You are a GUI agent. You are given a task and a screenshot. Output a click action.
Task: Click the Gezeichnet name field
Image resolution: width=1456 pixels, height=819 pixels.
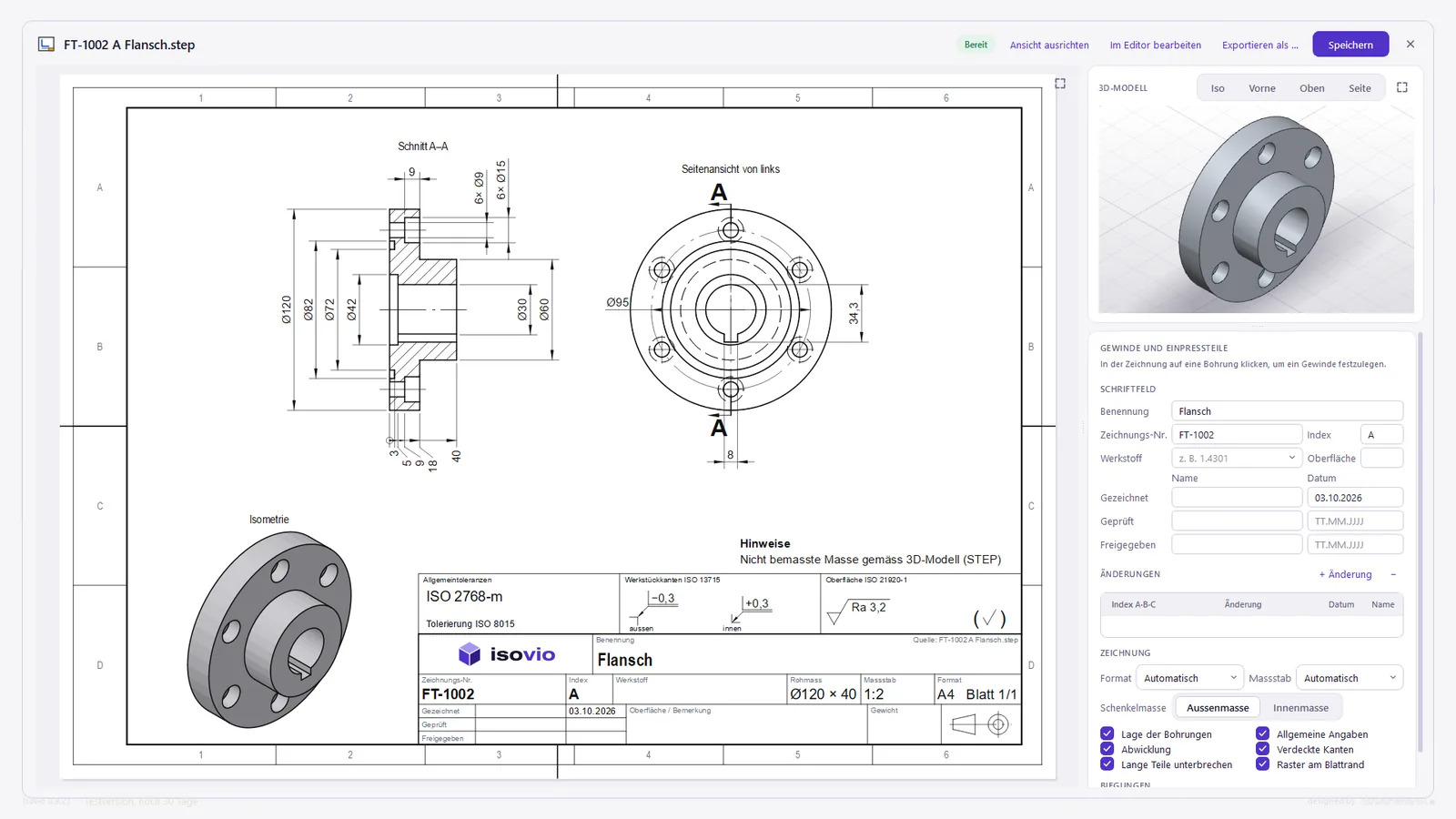click(x=1237, y=497)
